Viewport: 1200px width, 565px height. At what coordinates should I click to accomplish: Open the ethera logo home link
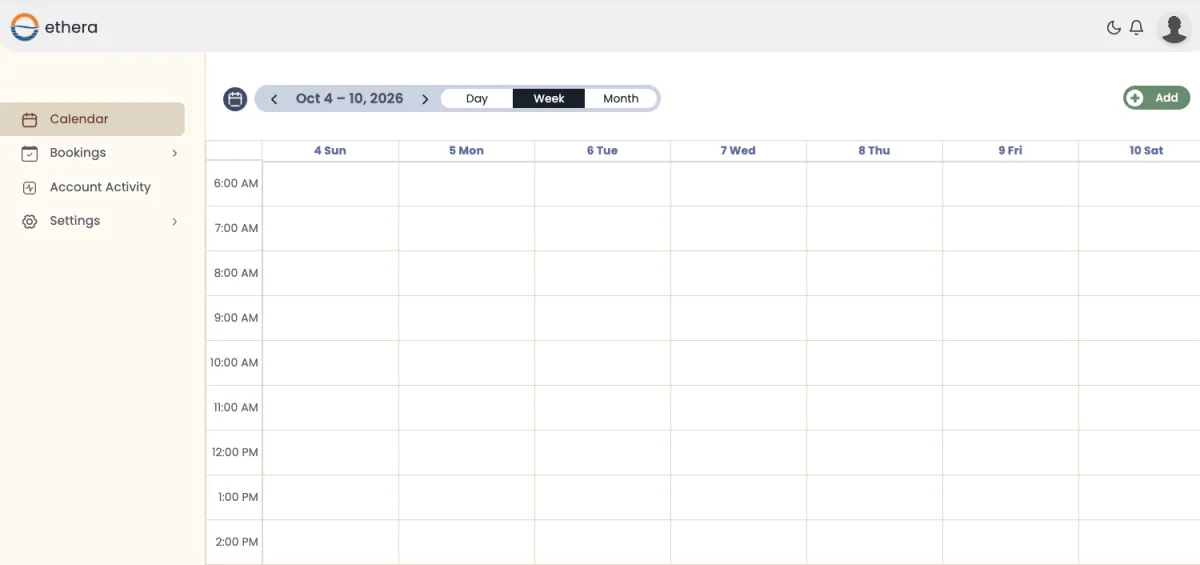pyautogui.click(x=54, y=27)
